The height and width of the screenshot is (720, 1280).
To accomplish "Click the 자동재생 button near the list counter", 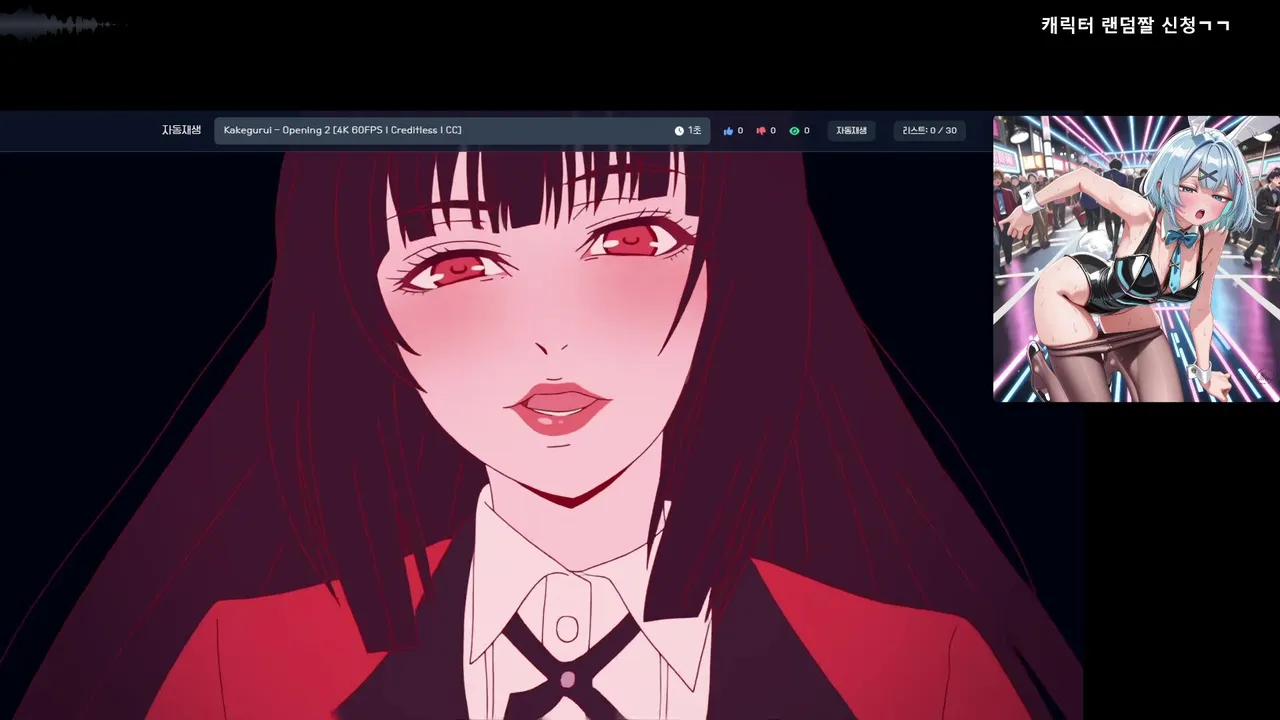I will (x=851, y=131).
